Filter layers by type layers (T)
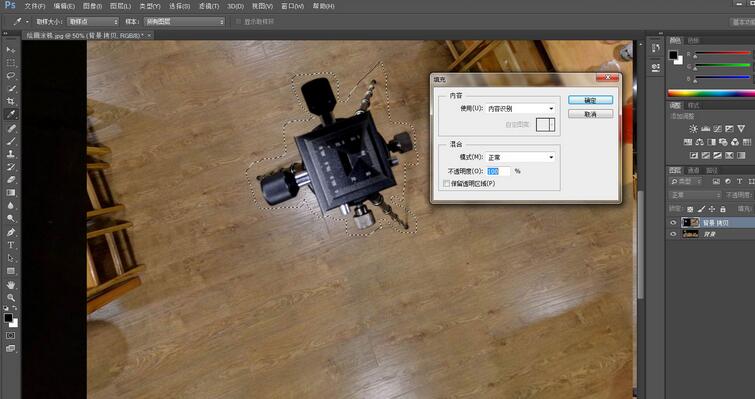Screen dimensions: 755x399 pyautogui.click(x=740, y=181)
